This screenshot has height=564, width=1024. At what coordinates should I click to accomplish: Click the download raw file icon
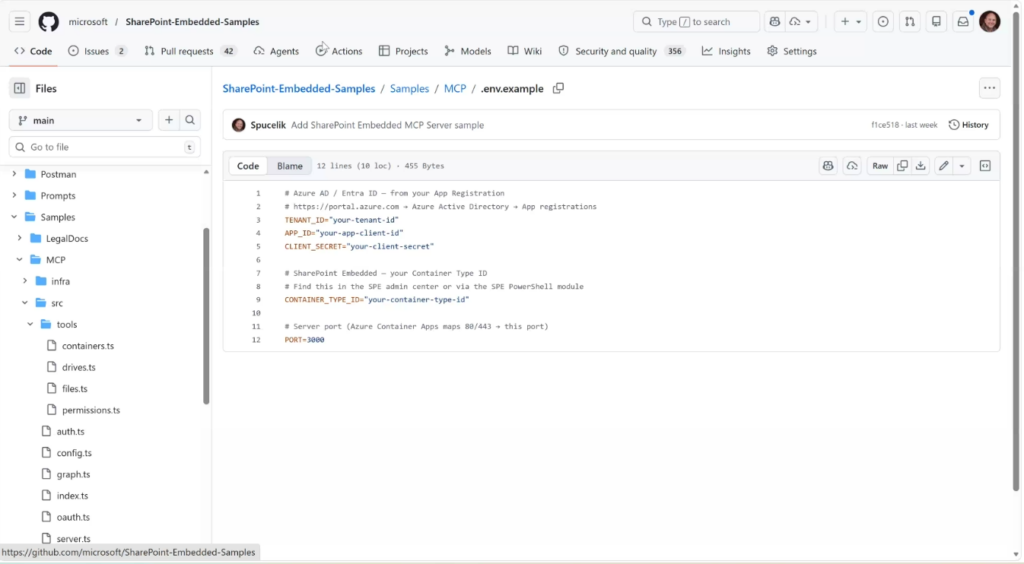coord(921,166)
